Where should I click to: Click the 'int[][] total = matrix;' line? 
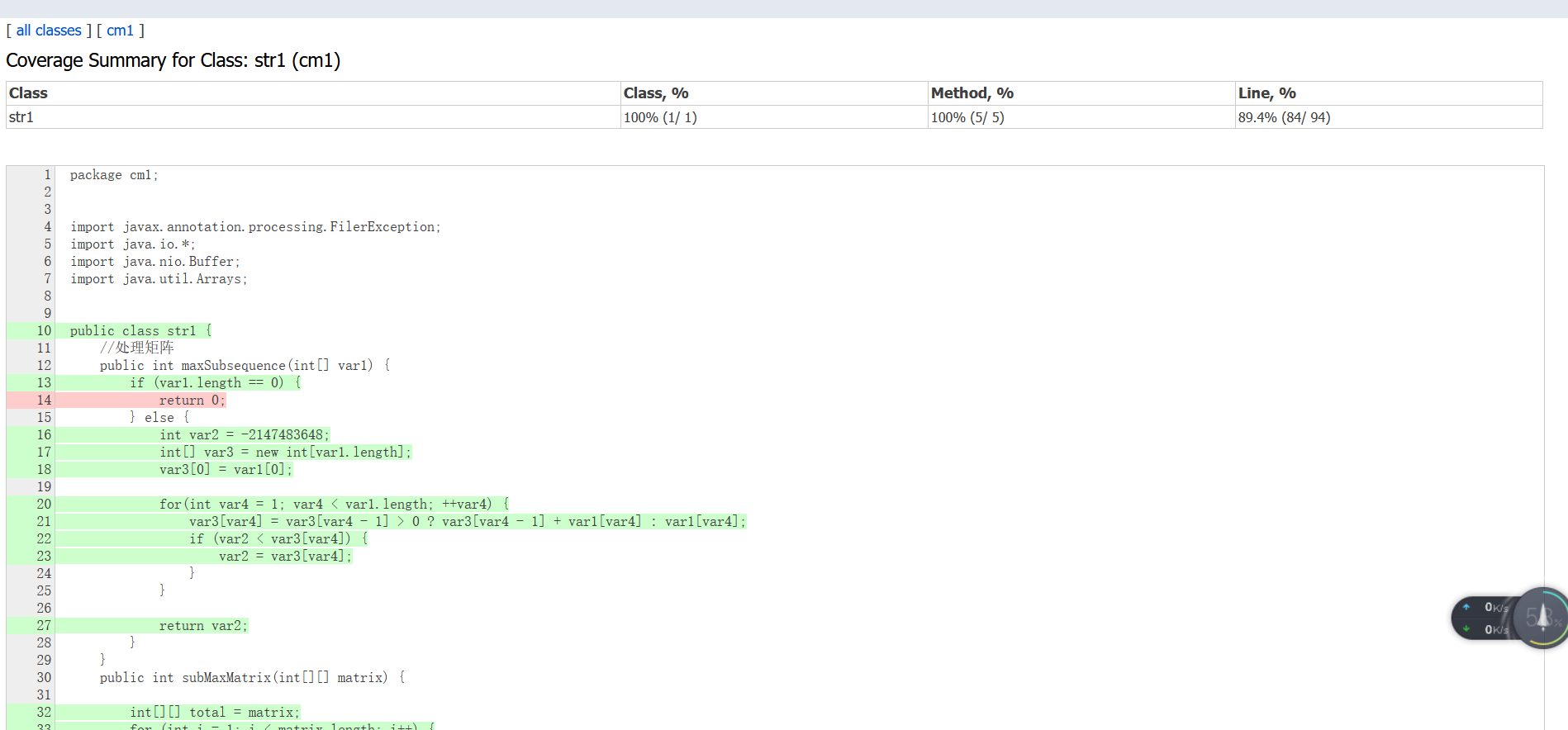click(215, 713)
